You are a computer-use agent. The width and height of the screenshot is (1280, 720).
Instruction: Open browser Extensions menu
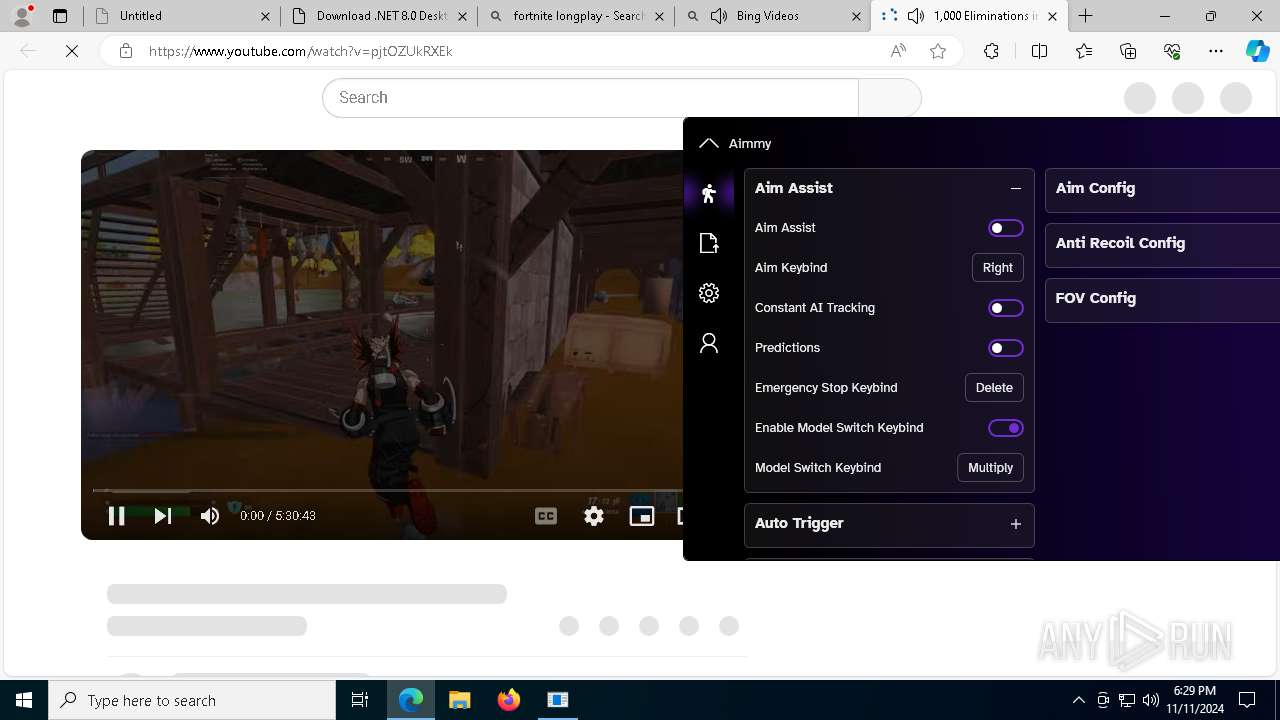pyautogui.click(x=991, y=51)
